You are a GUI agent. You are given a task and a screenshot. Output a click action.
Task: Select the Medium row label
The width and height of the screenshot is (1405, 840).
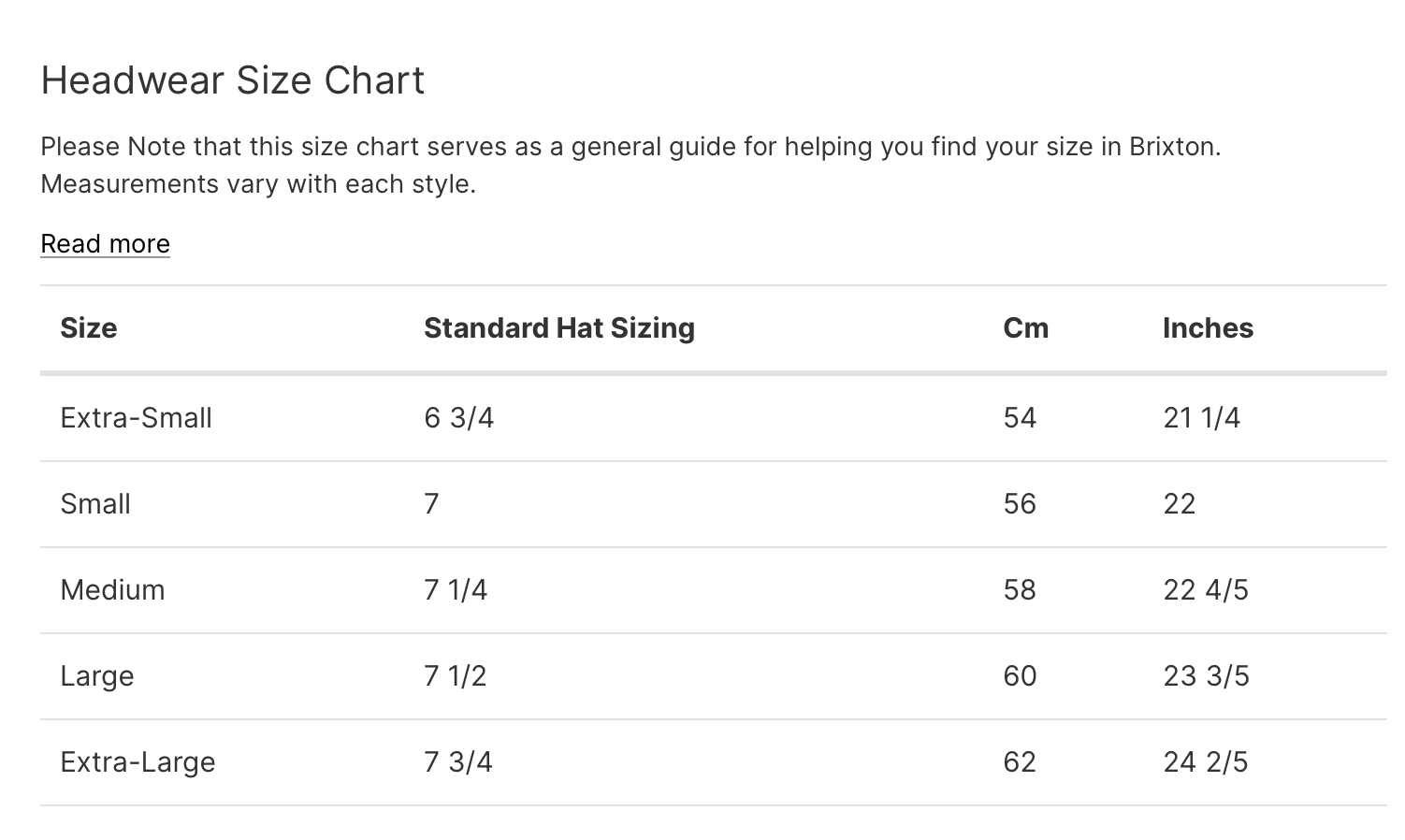[x=112, y=590]
